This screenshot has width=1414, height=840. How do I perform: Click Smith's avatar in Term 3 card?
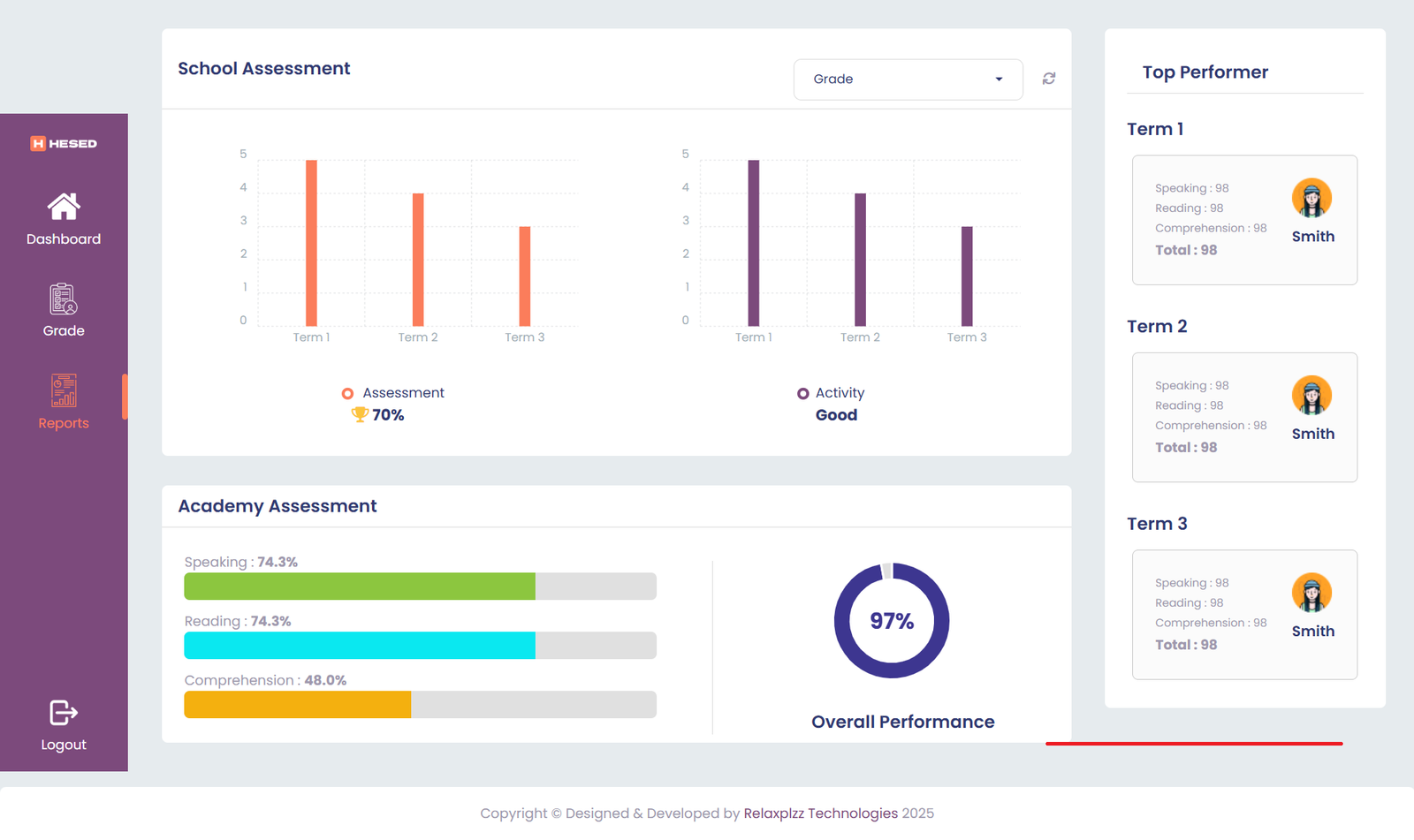pyautogui.click(x=1311, y=593)
